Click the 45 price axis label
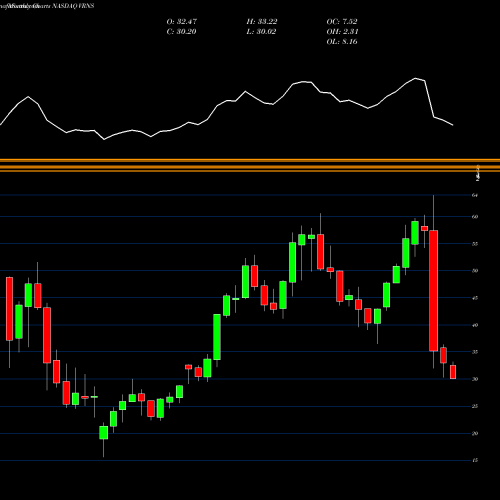This screenshot has height=500, width=500. click(x=475, y=298)
